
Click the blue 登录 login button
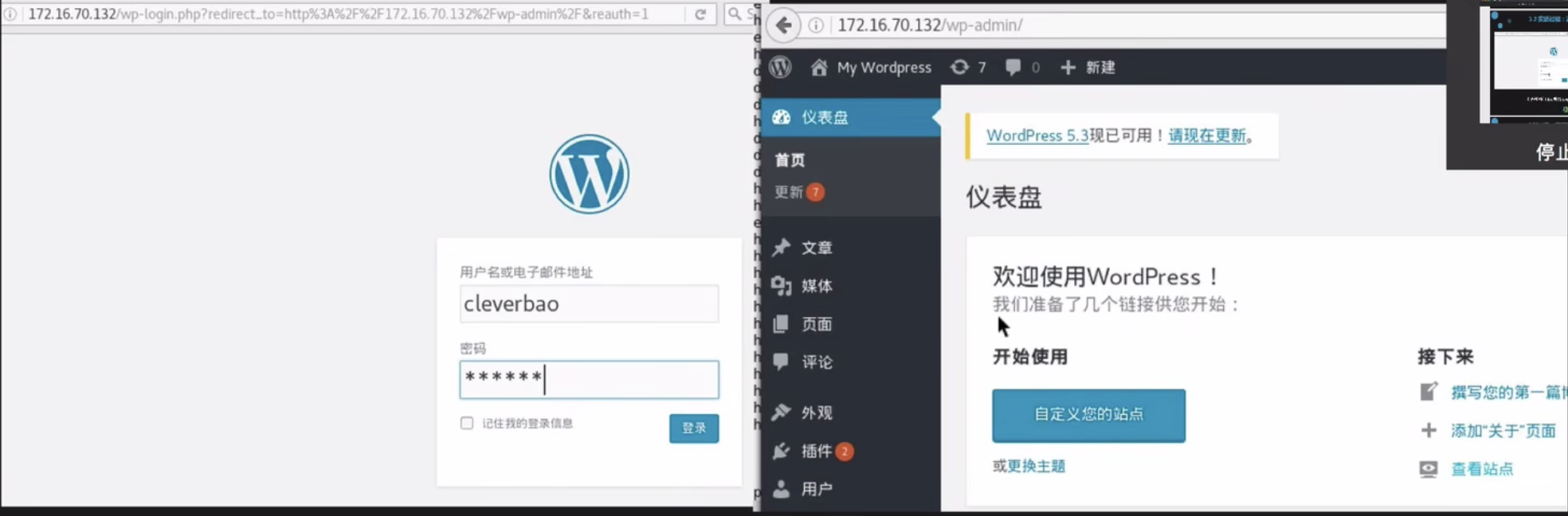(x=694, y=428)
